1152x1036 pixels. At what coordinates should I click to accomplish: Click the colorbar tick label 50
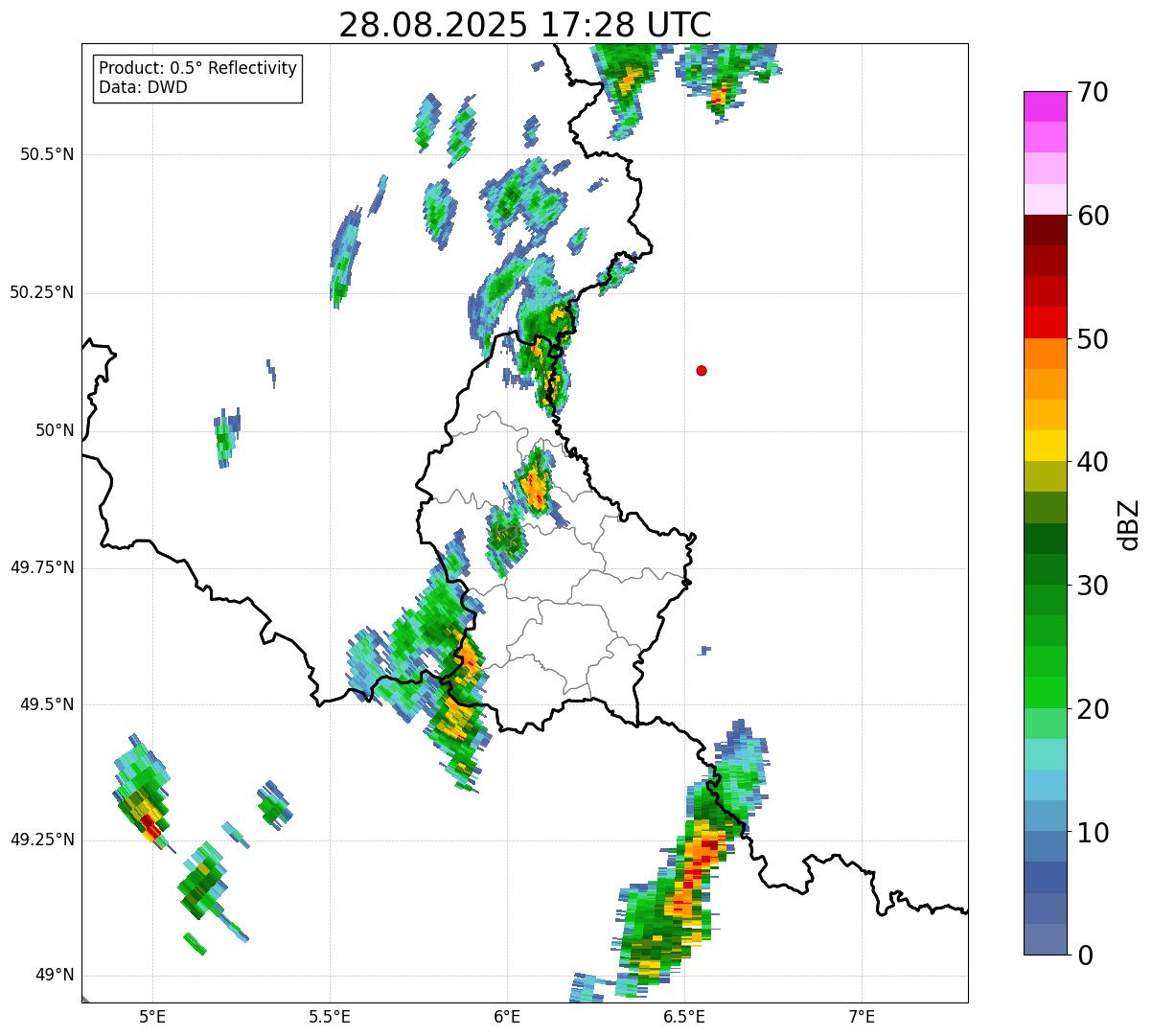pyautogui.click(x=1093, y=339)
